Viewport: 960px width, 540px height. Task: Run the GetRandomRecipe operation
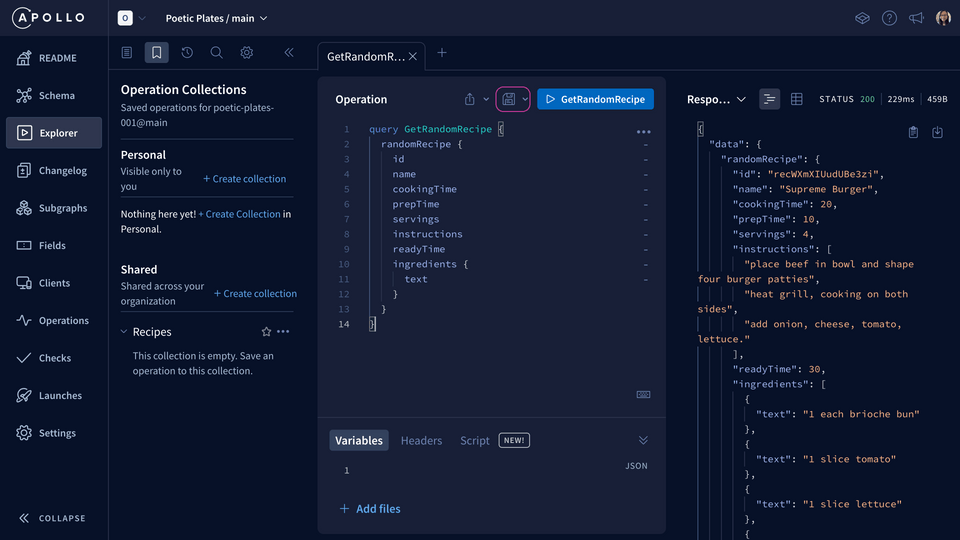595,99
